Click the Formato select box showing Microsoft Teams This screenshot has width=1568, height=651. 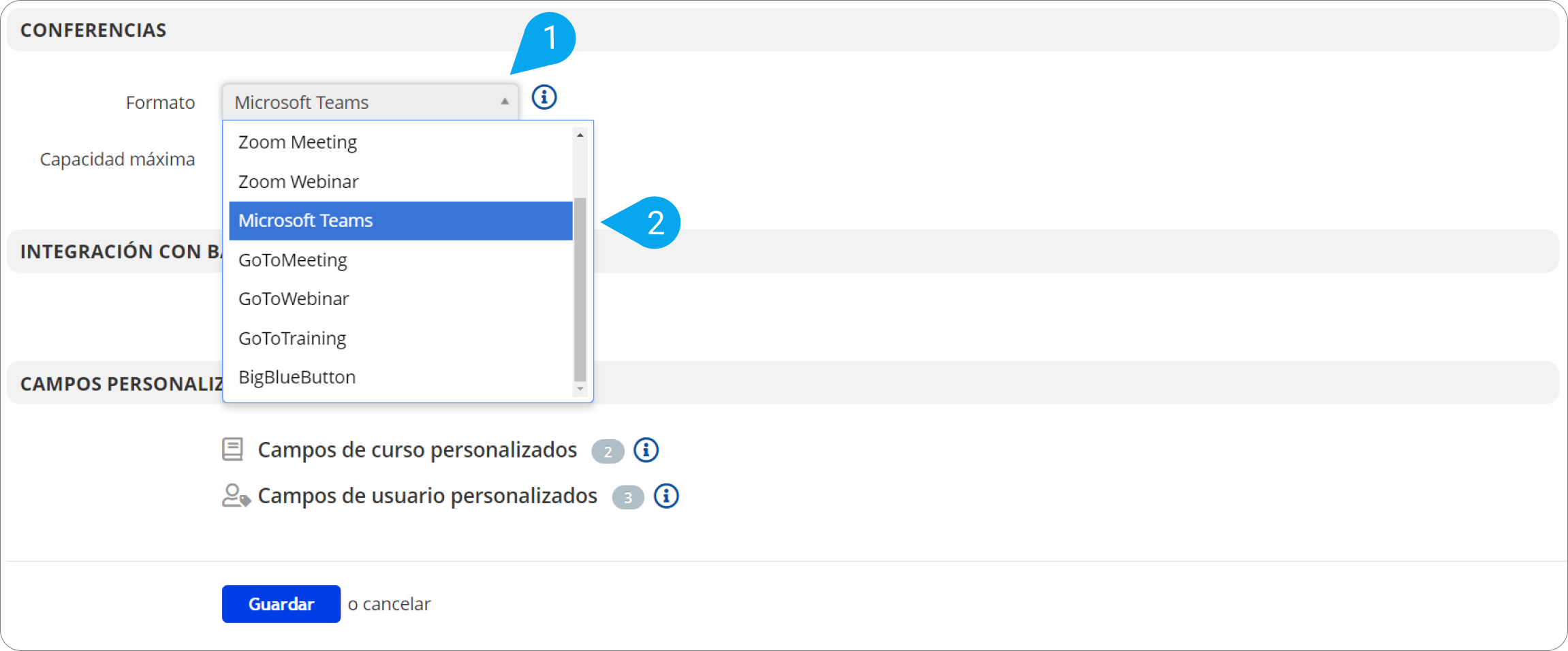click(370, 102)
